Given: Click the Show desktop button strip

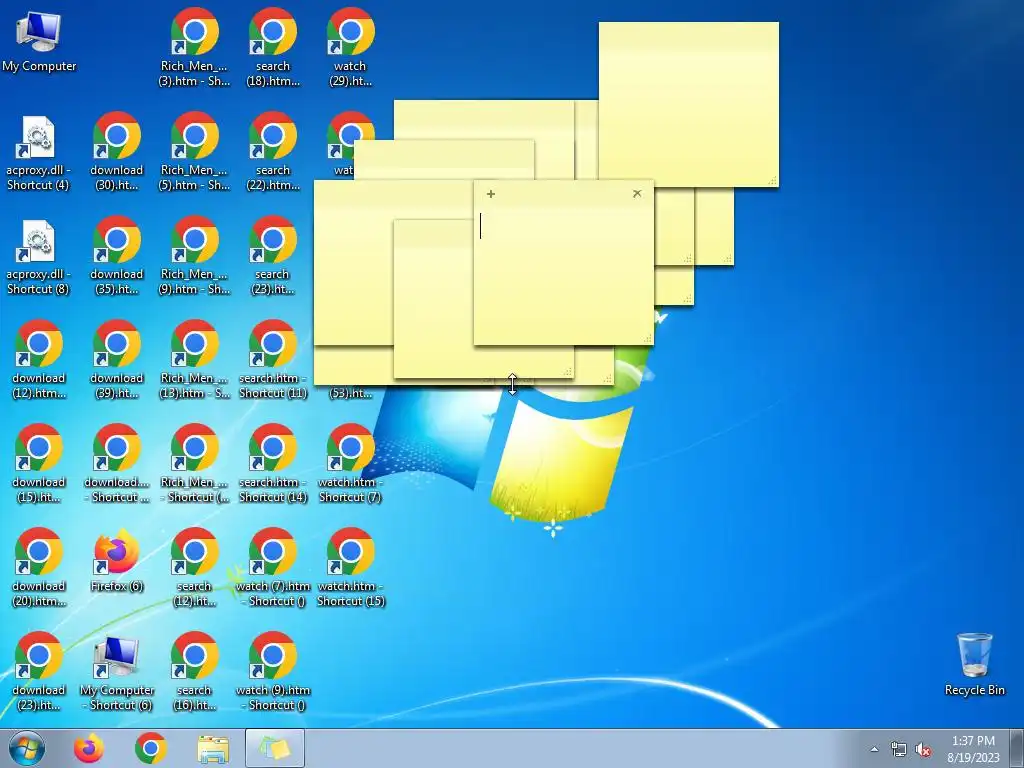Looking at the screenshot, I should tap(1017, 748).
